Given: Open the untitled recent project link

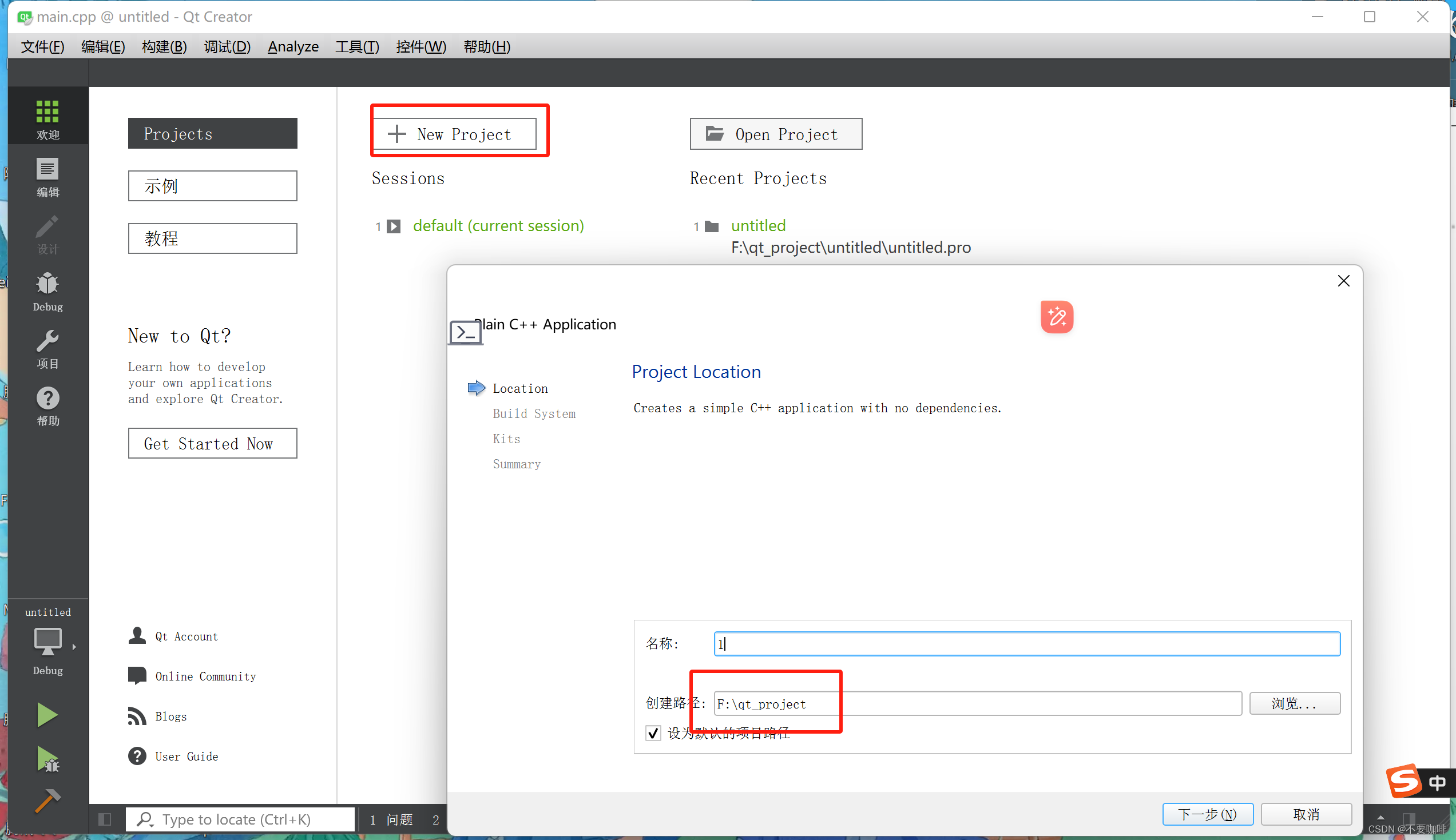Looking at the screenshot, I should (757, 225).
